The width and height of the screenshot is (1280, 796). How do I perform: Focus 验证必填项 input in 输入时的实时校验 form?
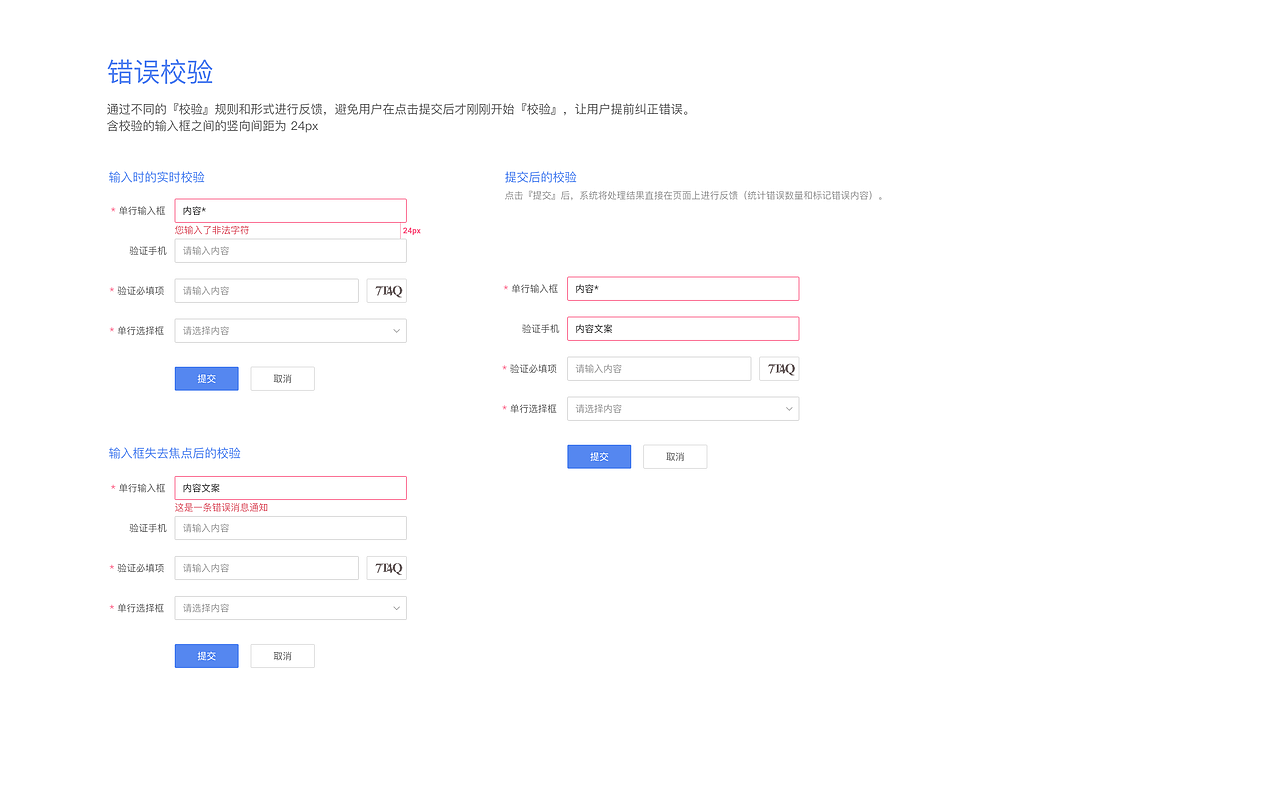coord(266,291)
